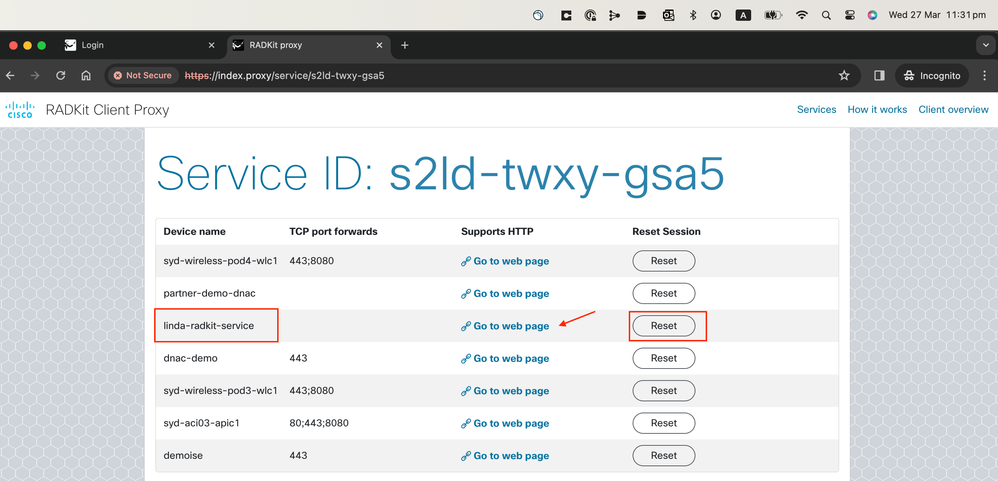Open the How it works link
The width and height of the screenshot is (998, 481).
coord(877,109)
